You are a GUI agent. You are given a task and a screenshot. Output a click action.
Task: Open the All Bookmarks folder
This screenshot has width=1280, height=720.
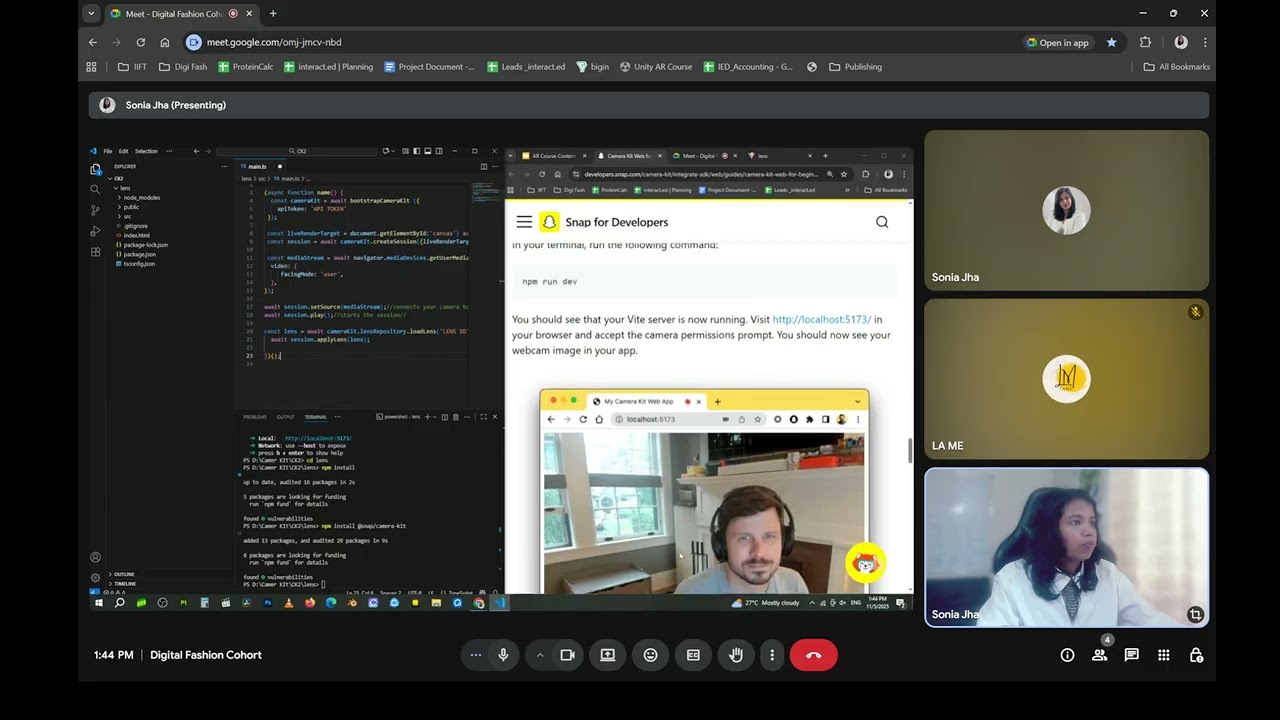(x=1177, y=67)
